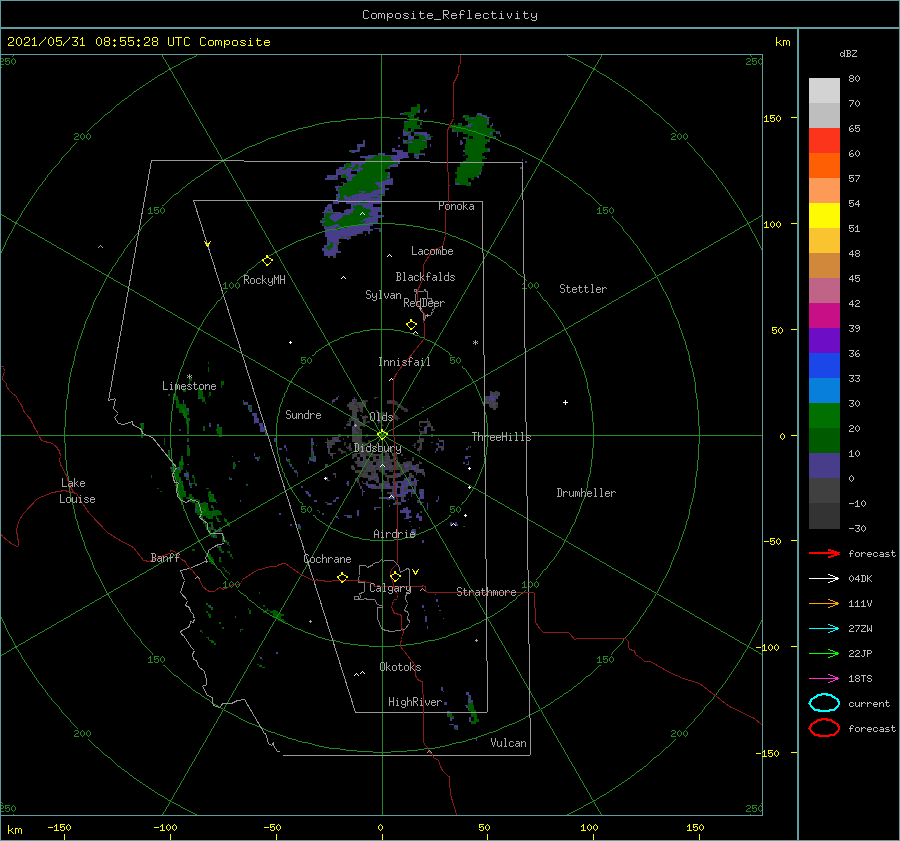
Task: Click the red forecast ellipse icon
Action: (824, 728)
